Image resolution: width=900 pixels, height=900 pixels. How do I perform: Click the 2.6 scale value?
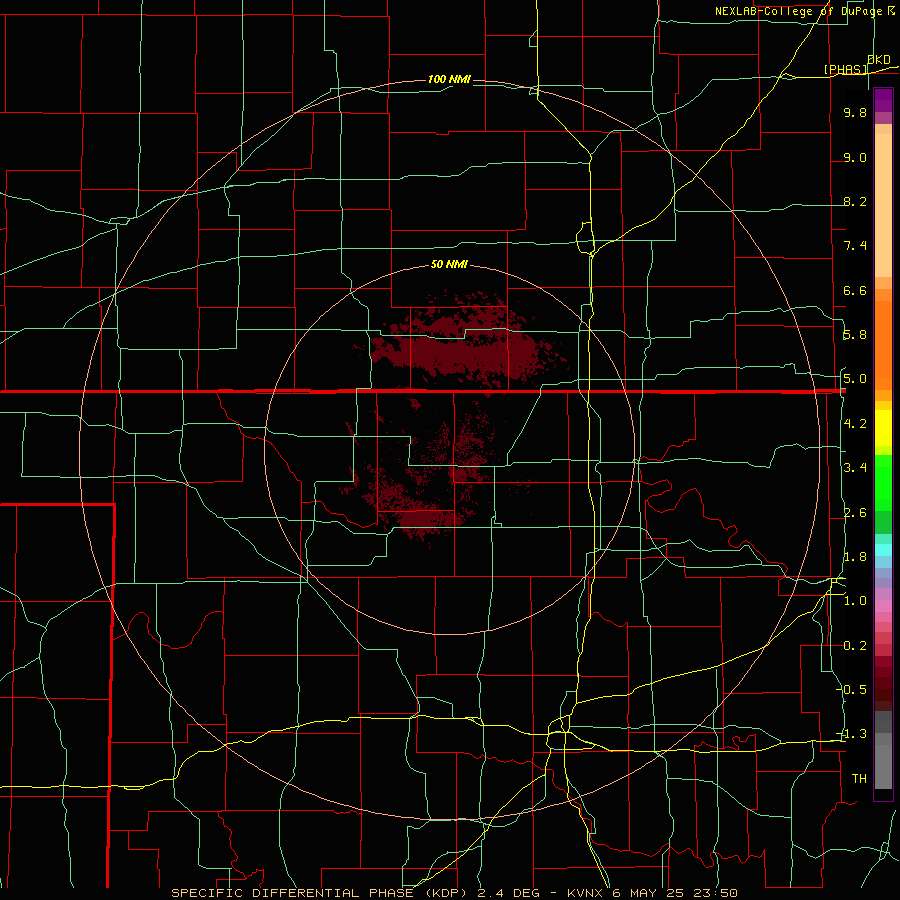[x=855, y=513]
